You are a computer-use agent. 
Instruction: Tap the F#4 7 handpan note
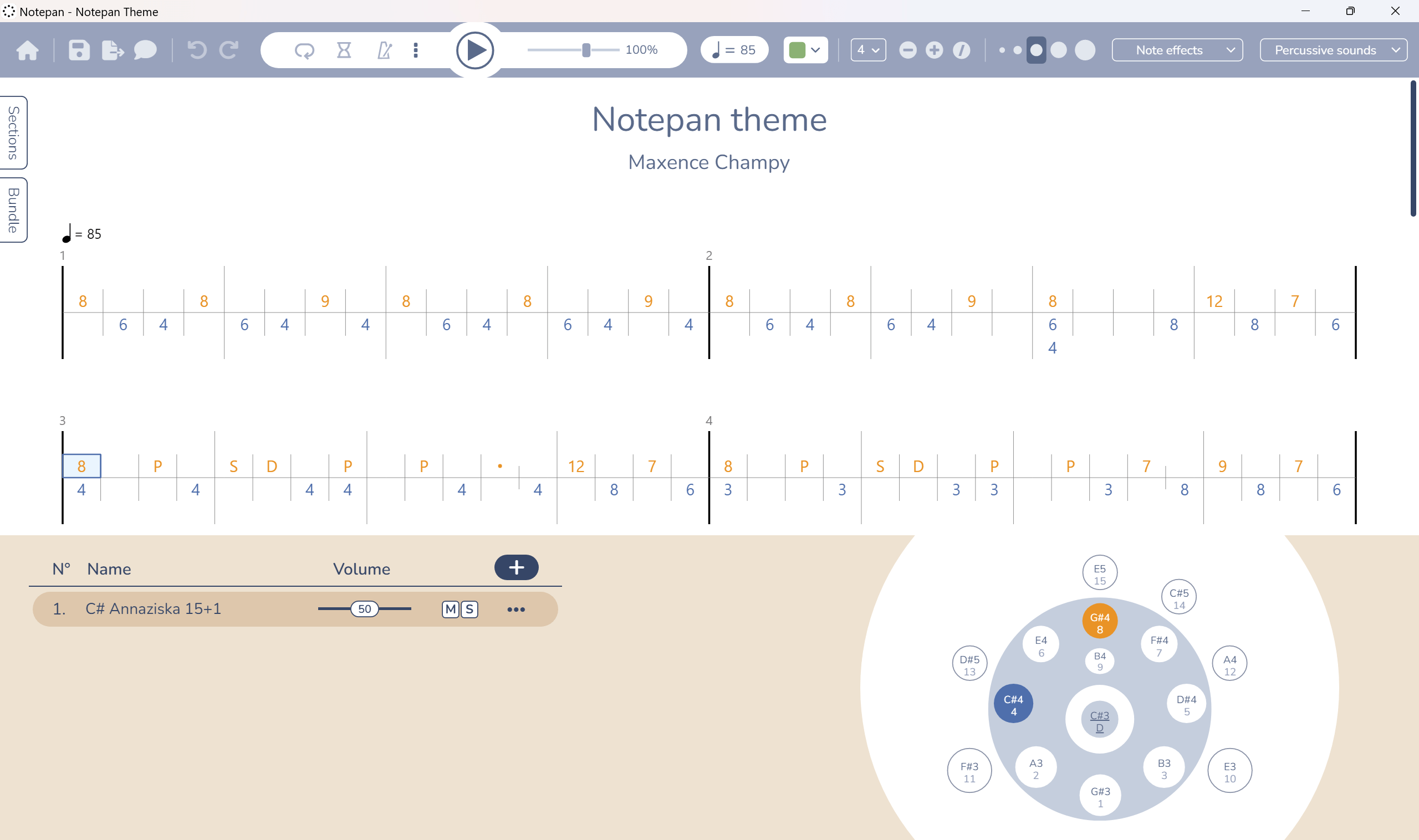(1158, 645)
